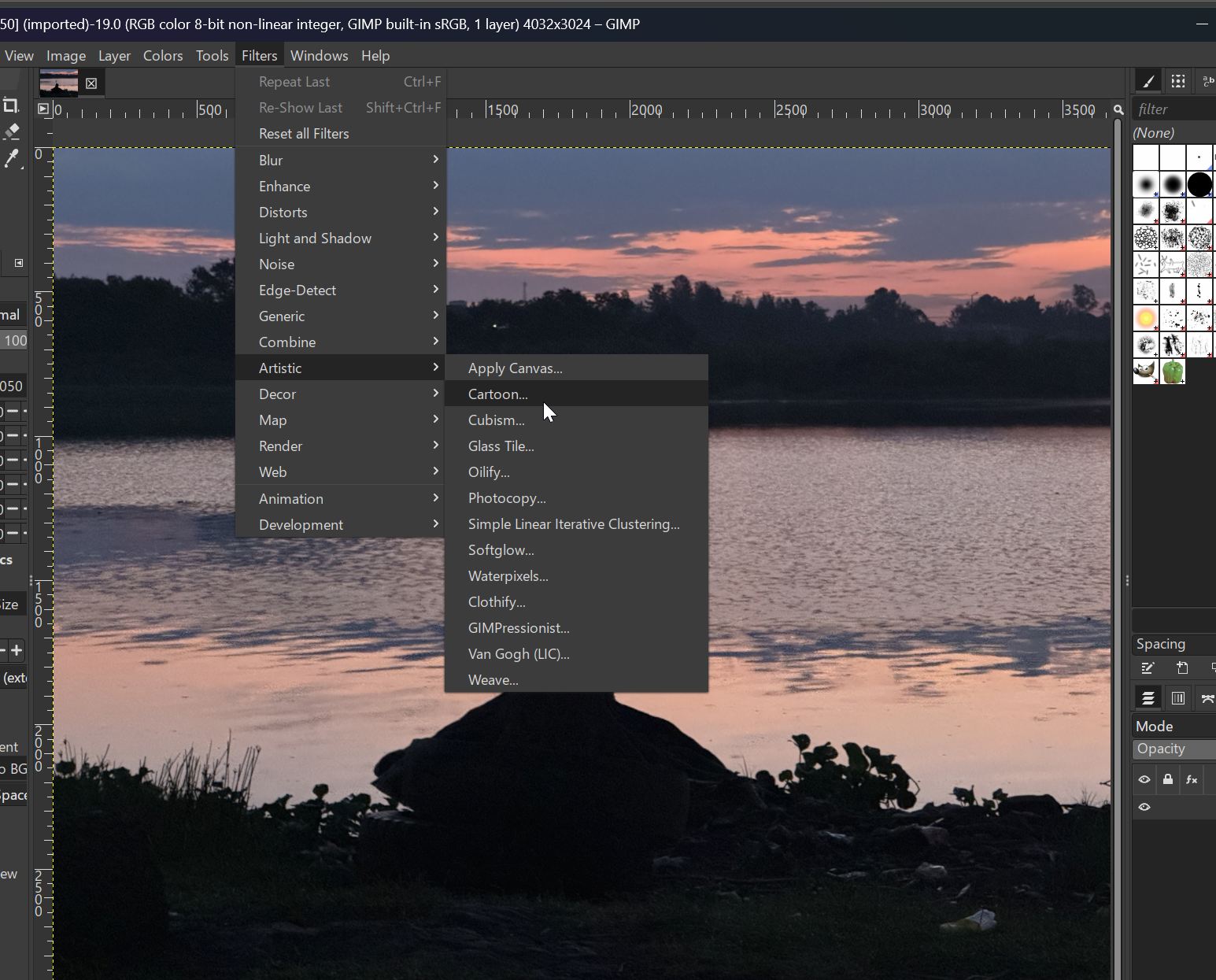Click the Create new brush icon
This screenshot has height=980, width=1216.
coord(1182,668)
